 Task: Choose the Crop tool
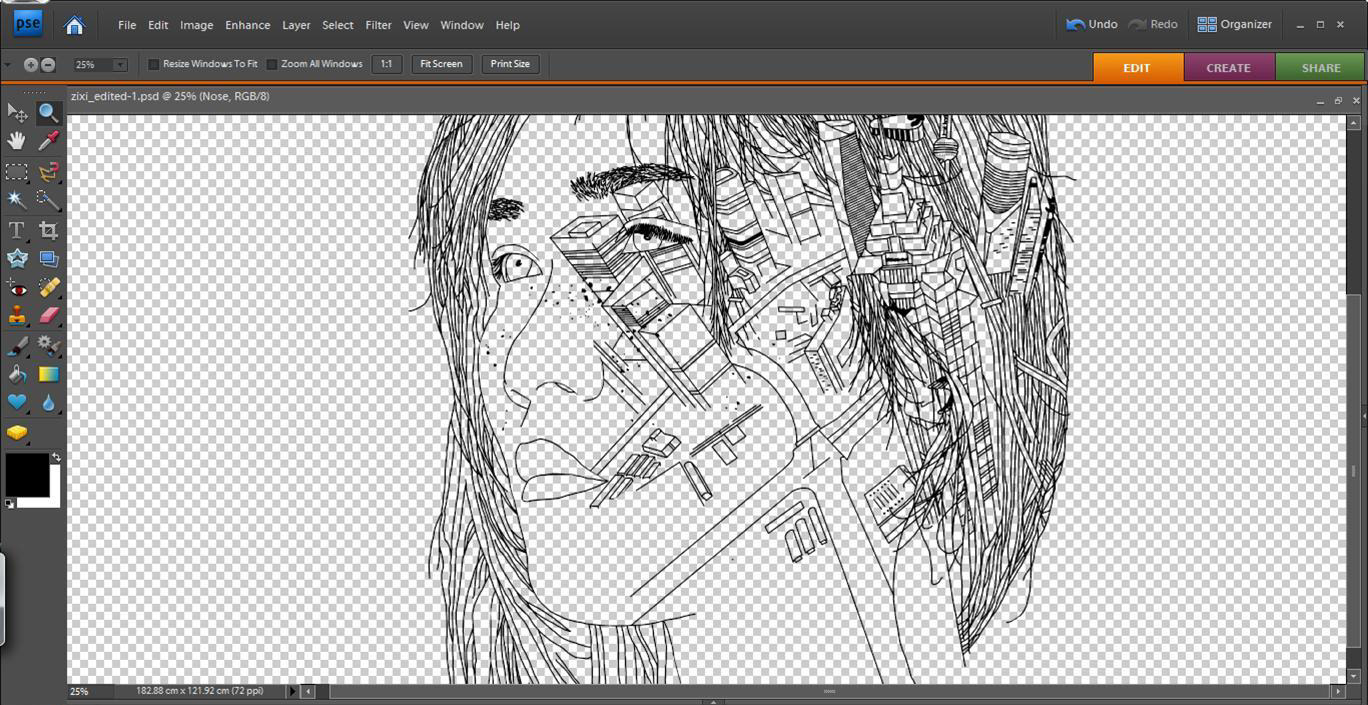pyautogui.click(x=48, y=231)
